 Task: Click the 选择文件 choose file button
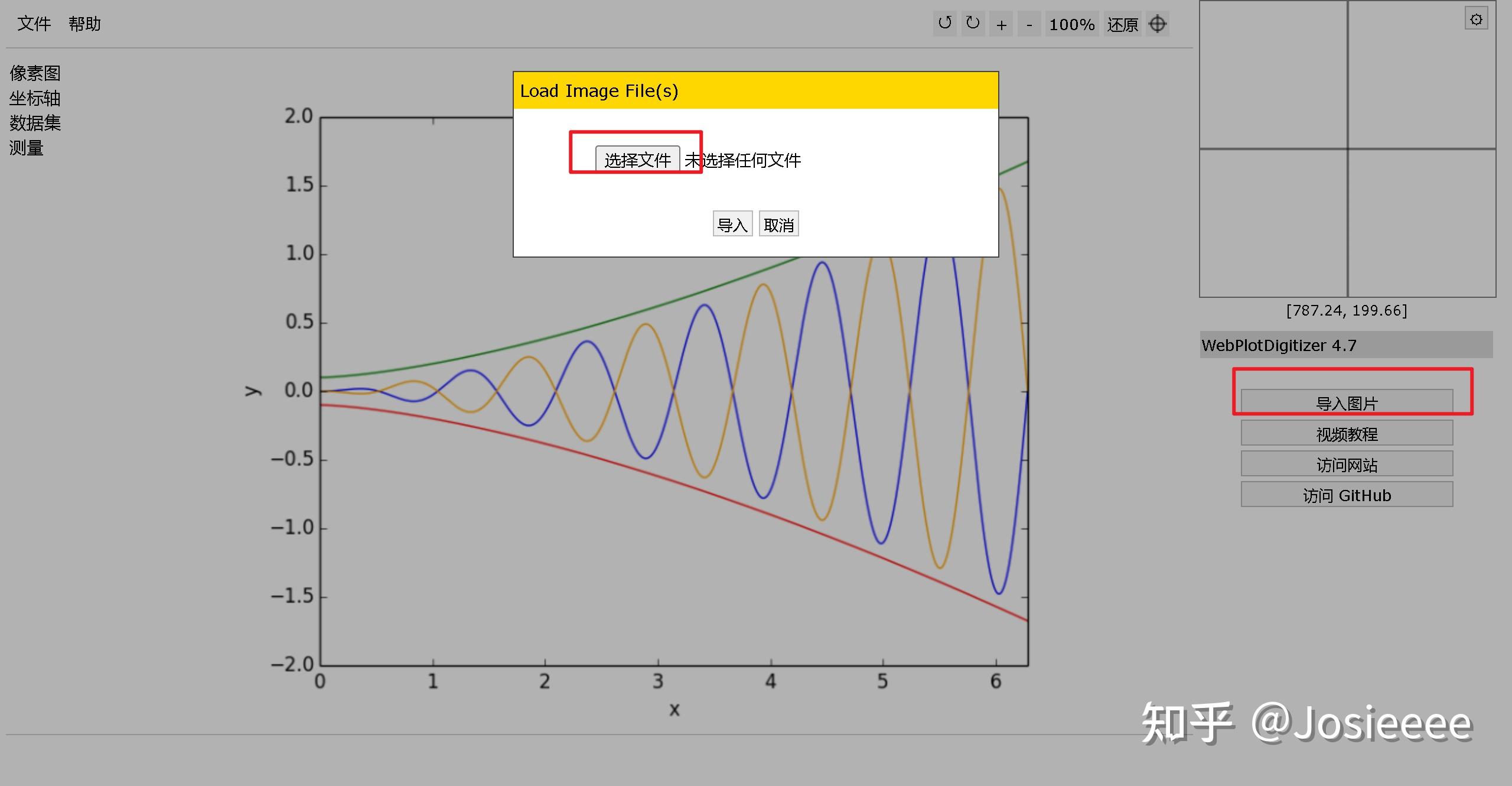click(x=637, y=160)
